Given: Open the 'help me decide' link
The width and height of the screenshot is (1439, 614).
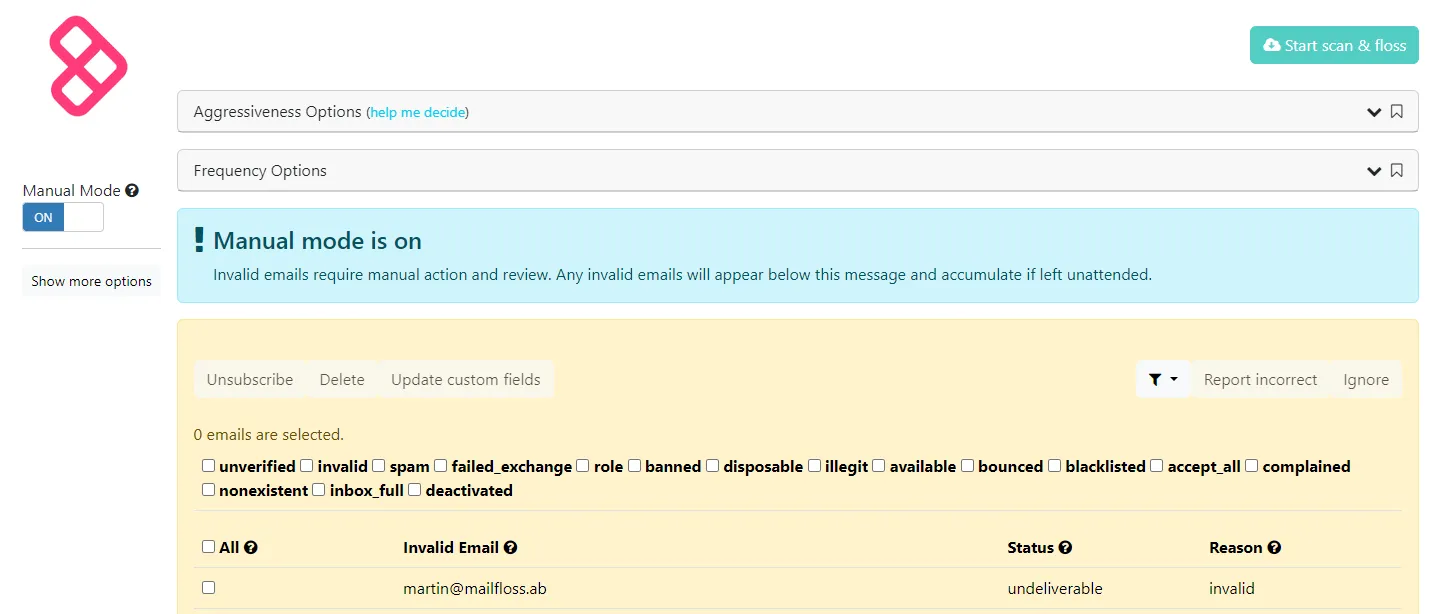Looking at the screenshot, I should pyautogui.click(x=417, y=113).
